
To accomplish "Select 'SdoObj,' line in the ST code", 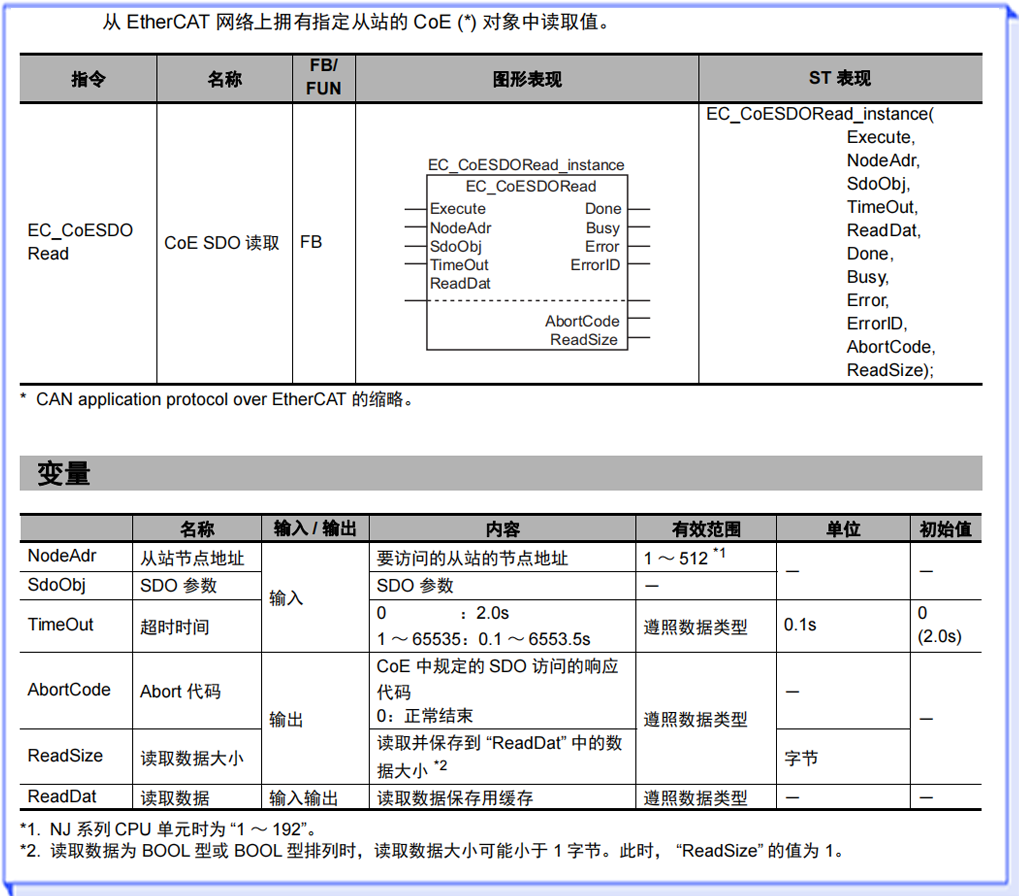I will [x=878, y=184].
